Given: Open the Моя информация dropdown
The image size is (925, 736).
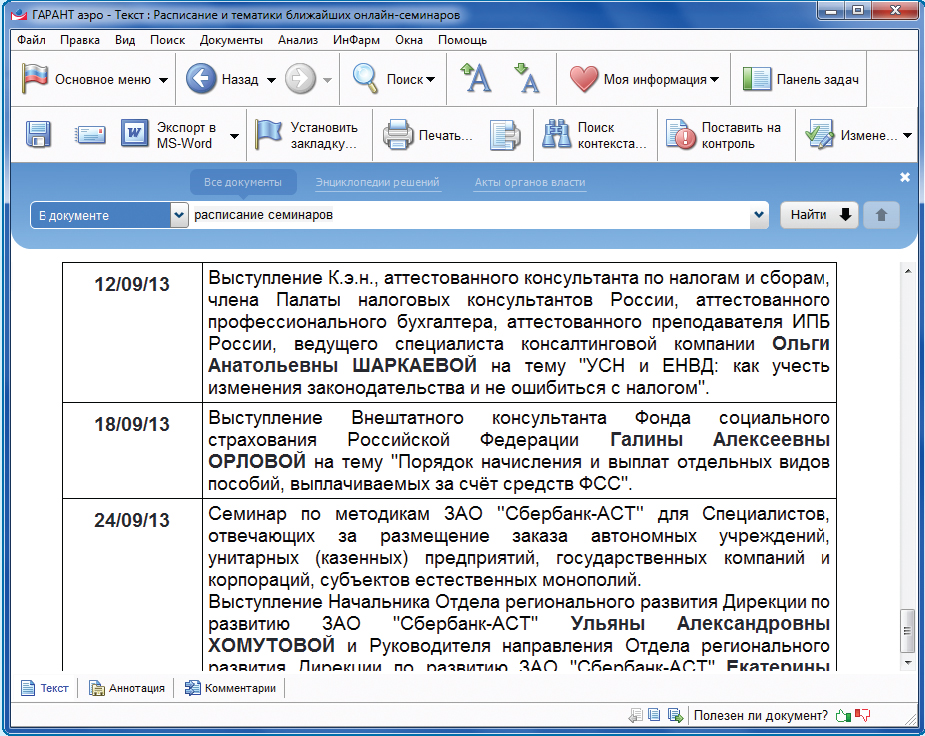Looking at the screenshot, I should point(714,80).
